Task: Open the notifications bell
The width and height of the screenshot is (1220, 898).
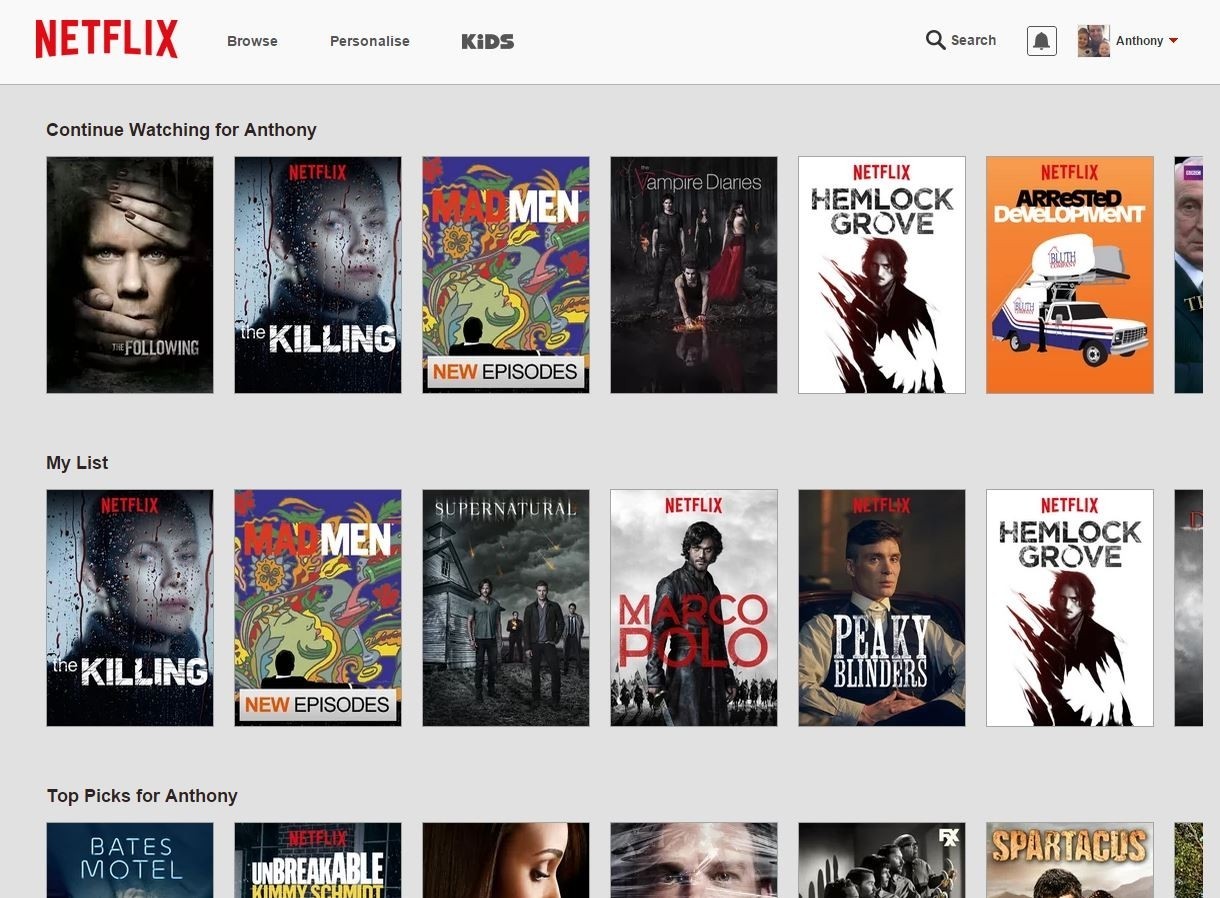Action: tap(1041, 41)
